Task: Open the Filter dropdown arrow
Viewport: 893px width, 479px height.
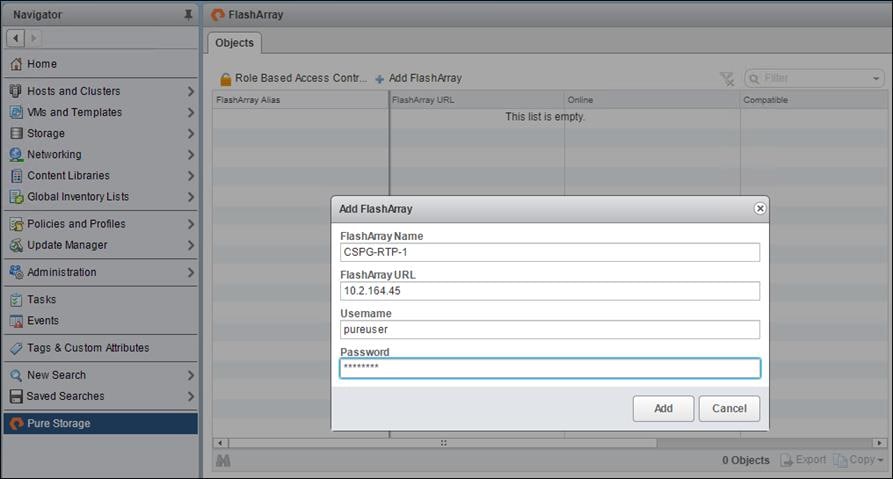Action: click(x=876, y=79)
